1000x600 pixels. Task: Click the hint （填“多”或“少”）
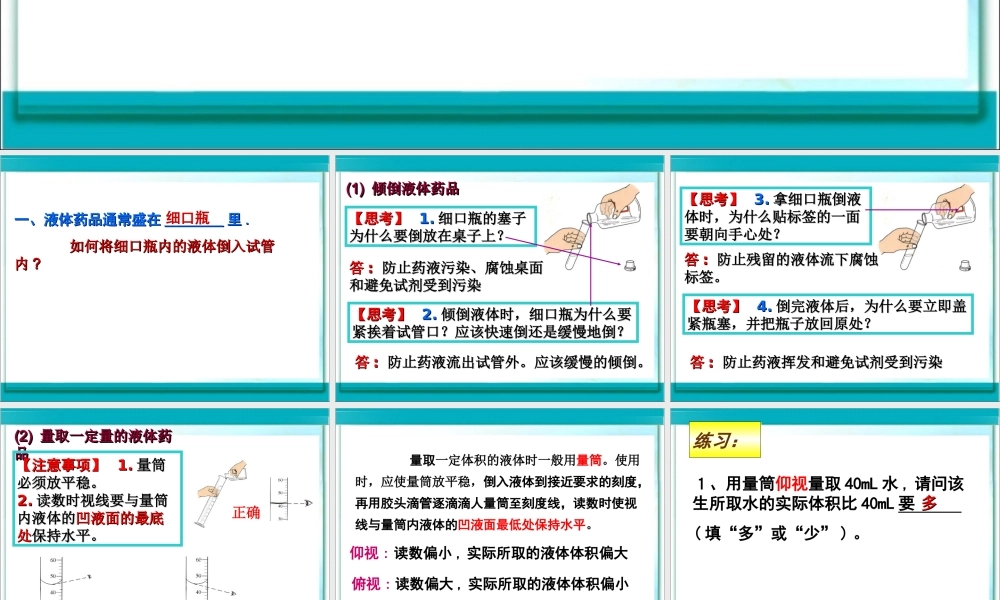777,533
